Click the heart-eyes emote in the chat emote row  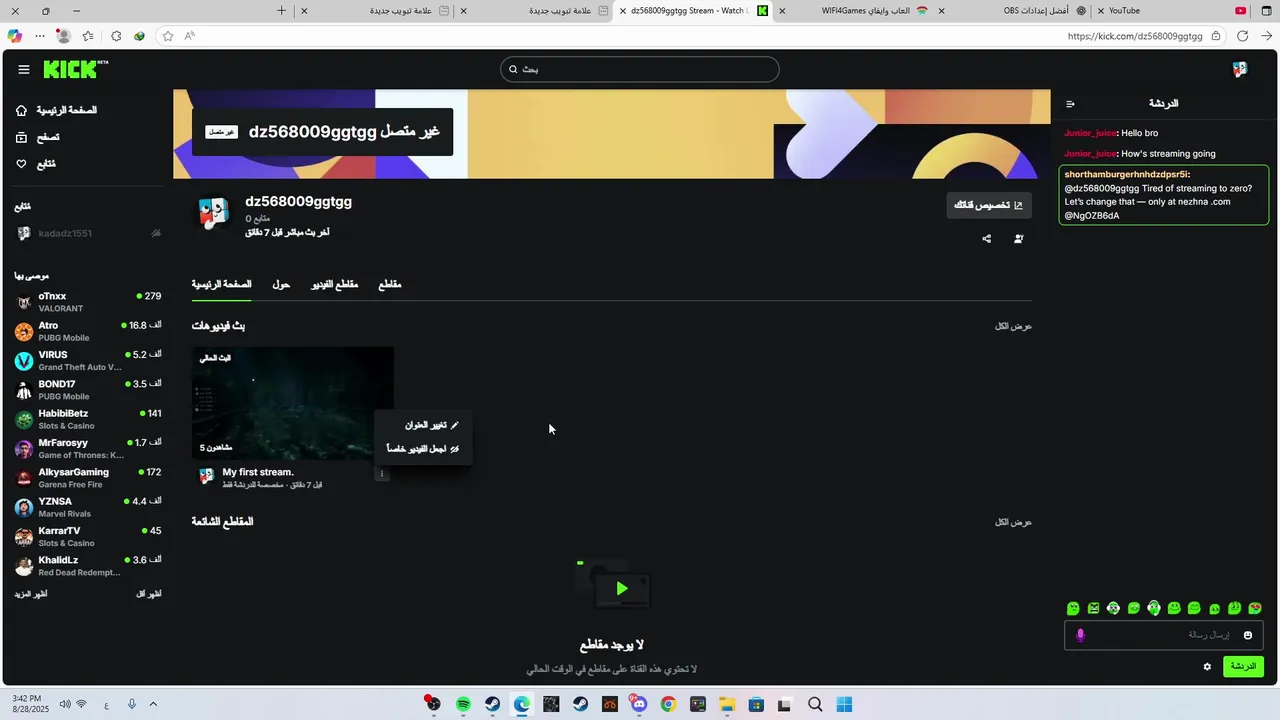click(1255, 608)
